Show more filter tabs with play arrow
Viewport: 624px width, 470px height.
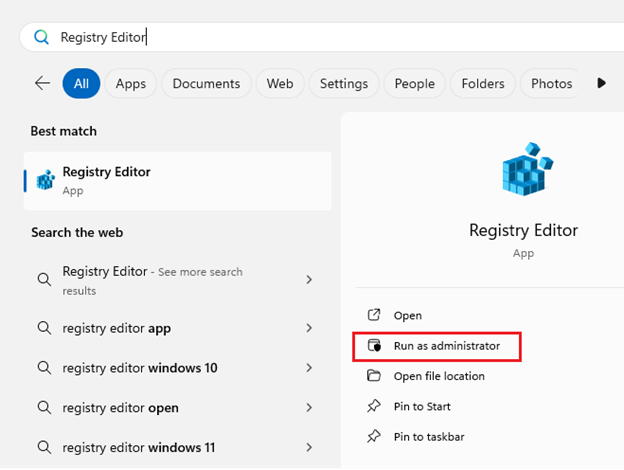(x=601, y=83)
